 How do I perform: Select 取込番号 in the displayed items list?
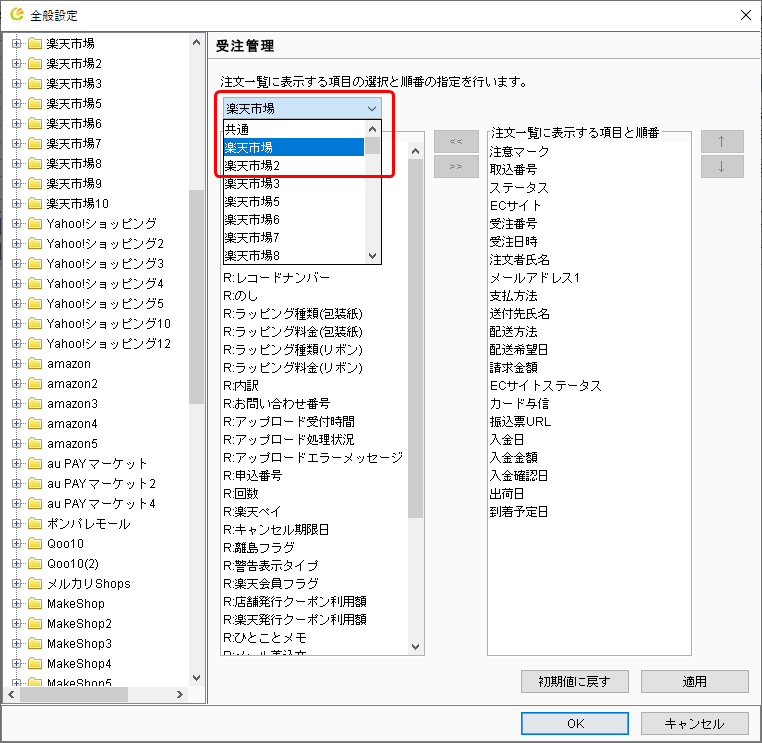(x=513, y=170)
